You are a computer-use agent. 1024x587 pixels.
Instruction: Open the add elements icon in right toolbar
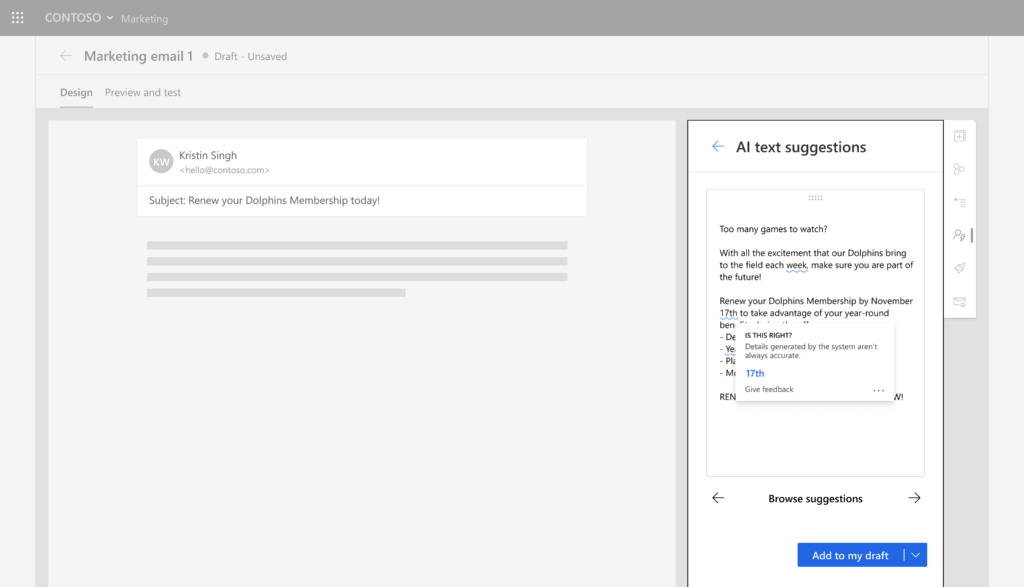[x=959, y=136]
